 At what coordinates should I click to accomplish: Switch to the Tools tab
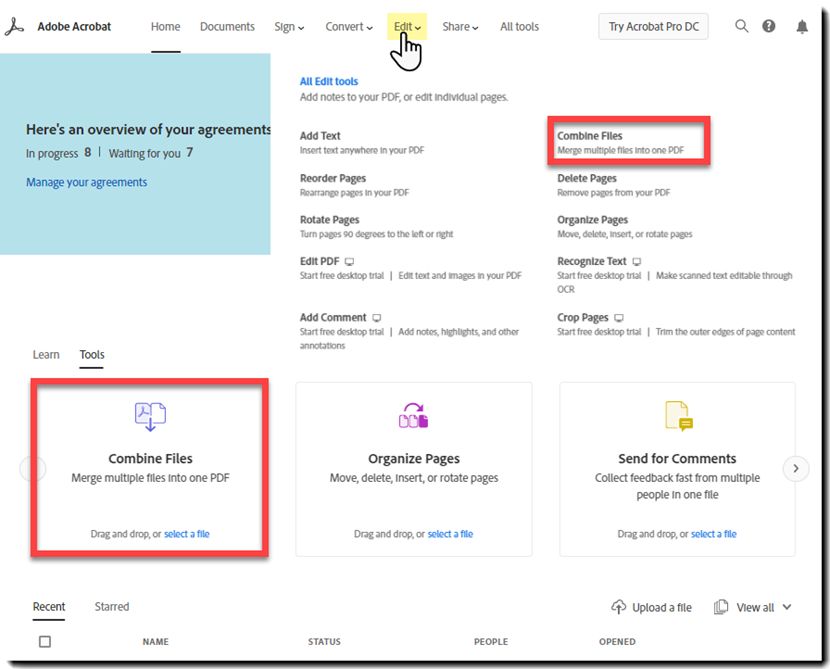(x=92, y=355)
